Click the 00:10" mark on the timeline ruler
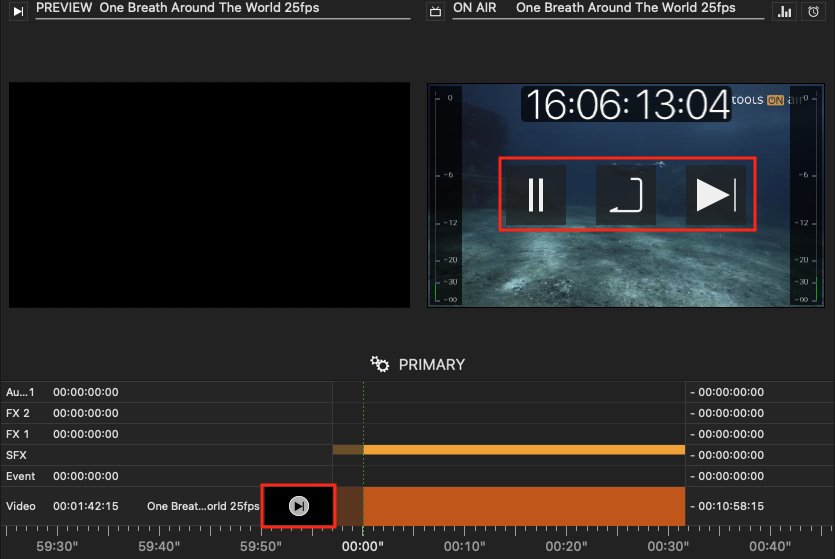The width and height of the screenshot is (835, 559). tap(464, 546)
